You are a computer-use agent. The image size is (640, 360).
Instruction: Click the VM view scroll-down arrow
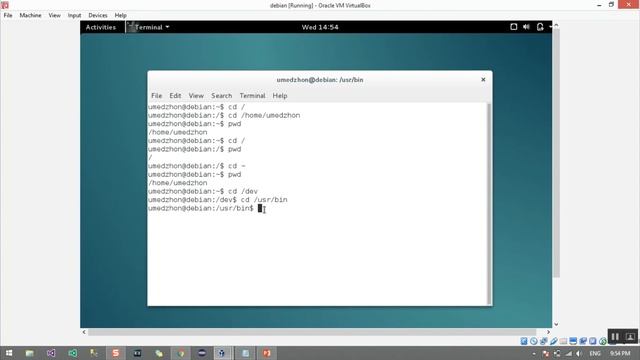pos(556,324)
